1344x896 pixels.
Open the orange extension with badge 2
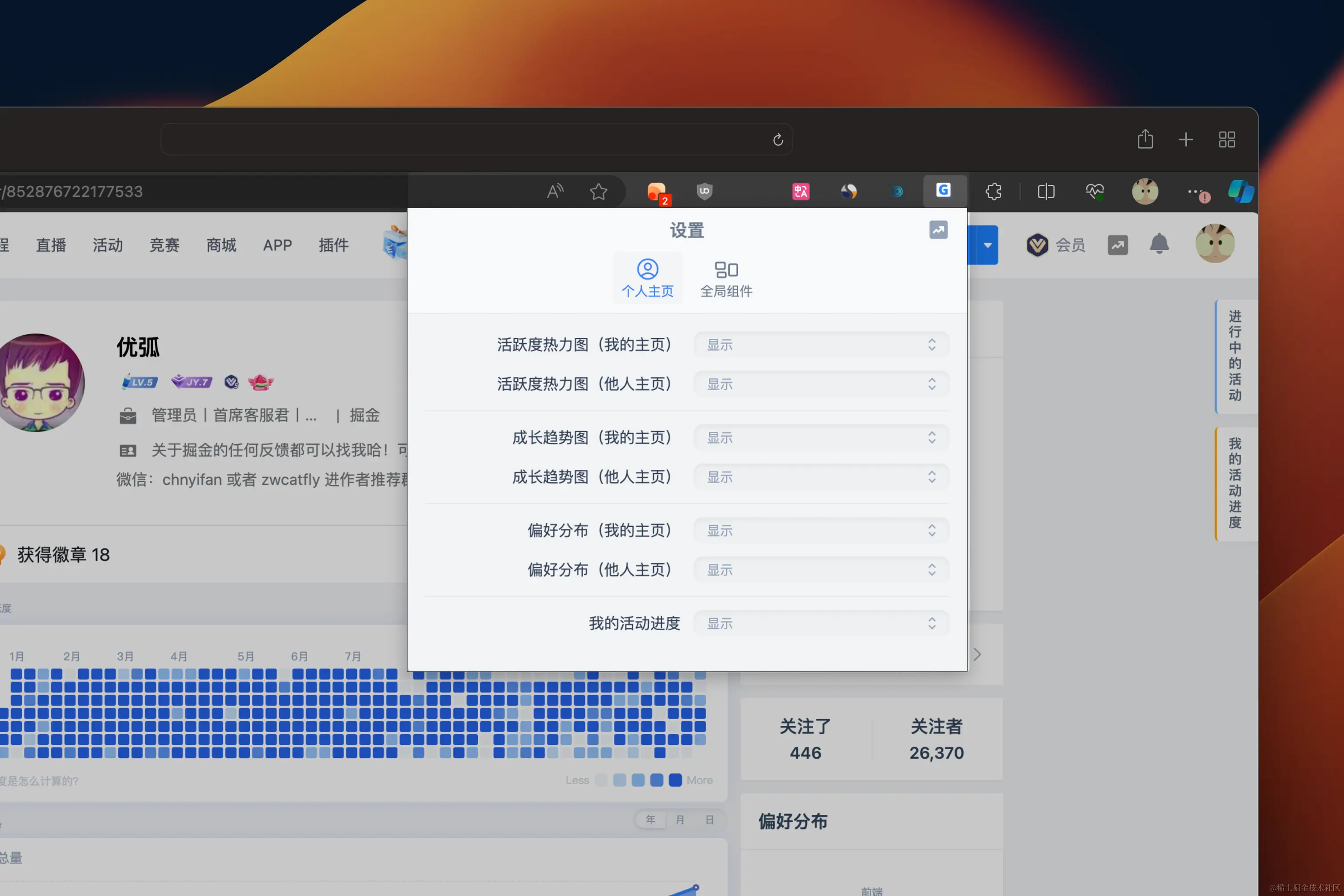click(x=658, y=192)
